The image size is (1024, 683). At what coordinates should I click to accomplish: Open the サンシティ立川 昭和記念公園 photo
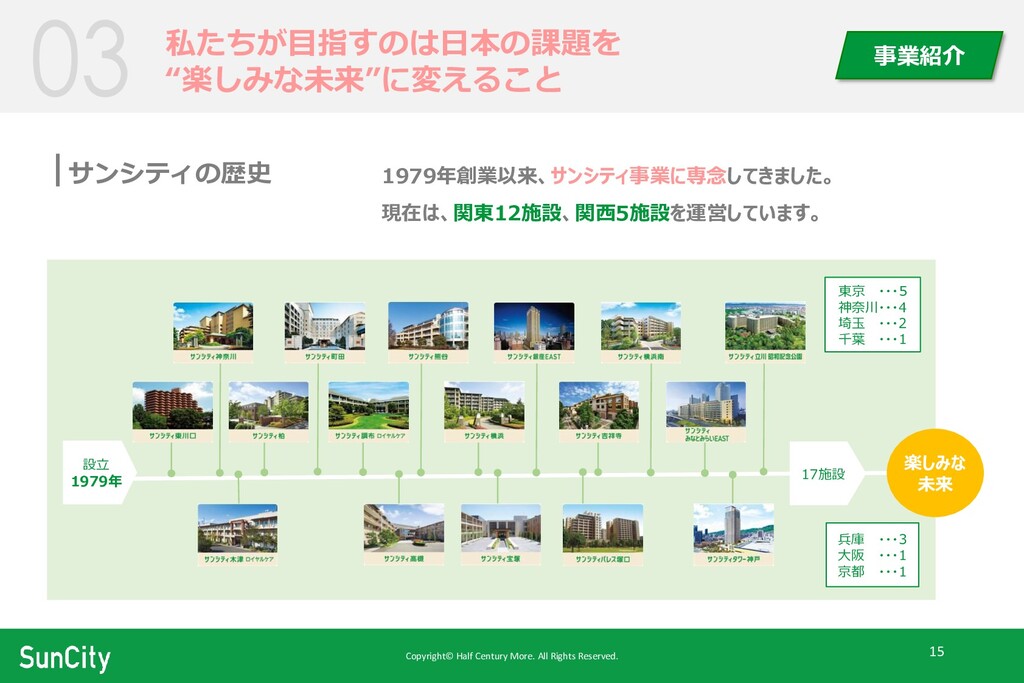(x=765, y=326)
